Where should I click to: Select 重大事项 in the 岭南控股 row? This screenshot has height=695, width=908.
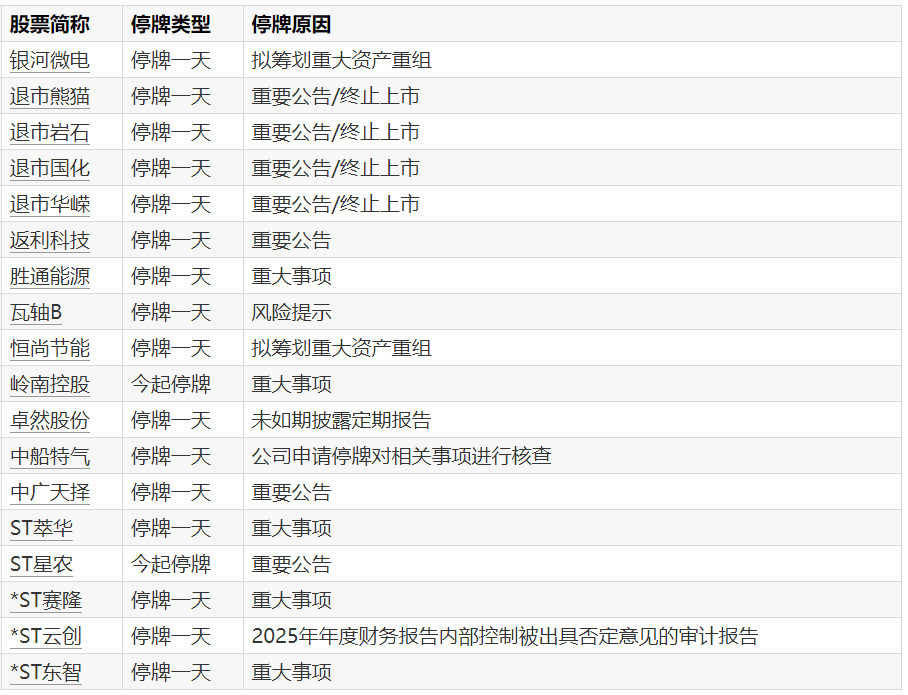(291, 384)
